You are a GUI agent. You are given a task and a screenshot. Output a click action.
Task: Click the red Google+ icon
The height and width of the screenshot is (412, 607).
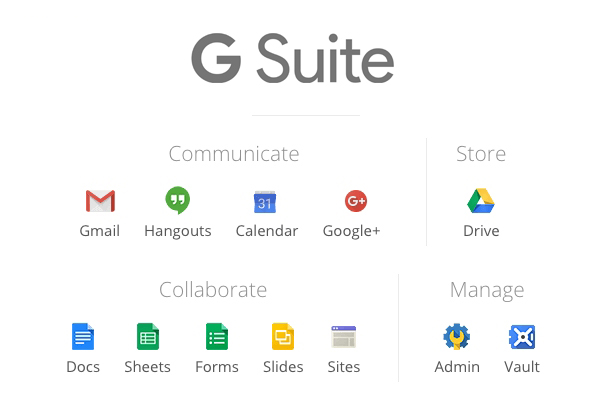356,201
